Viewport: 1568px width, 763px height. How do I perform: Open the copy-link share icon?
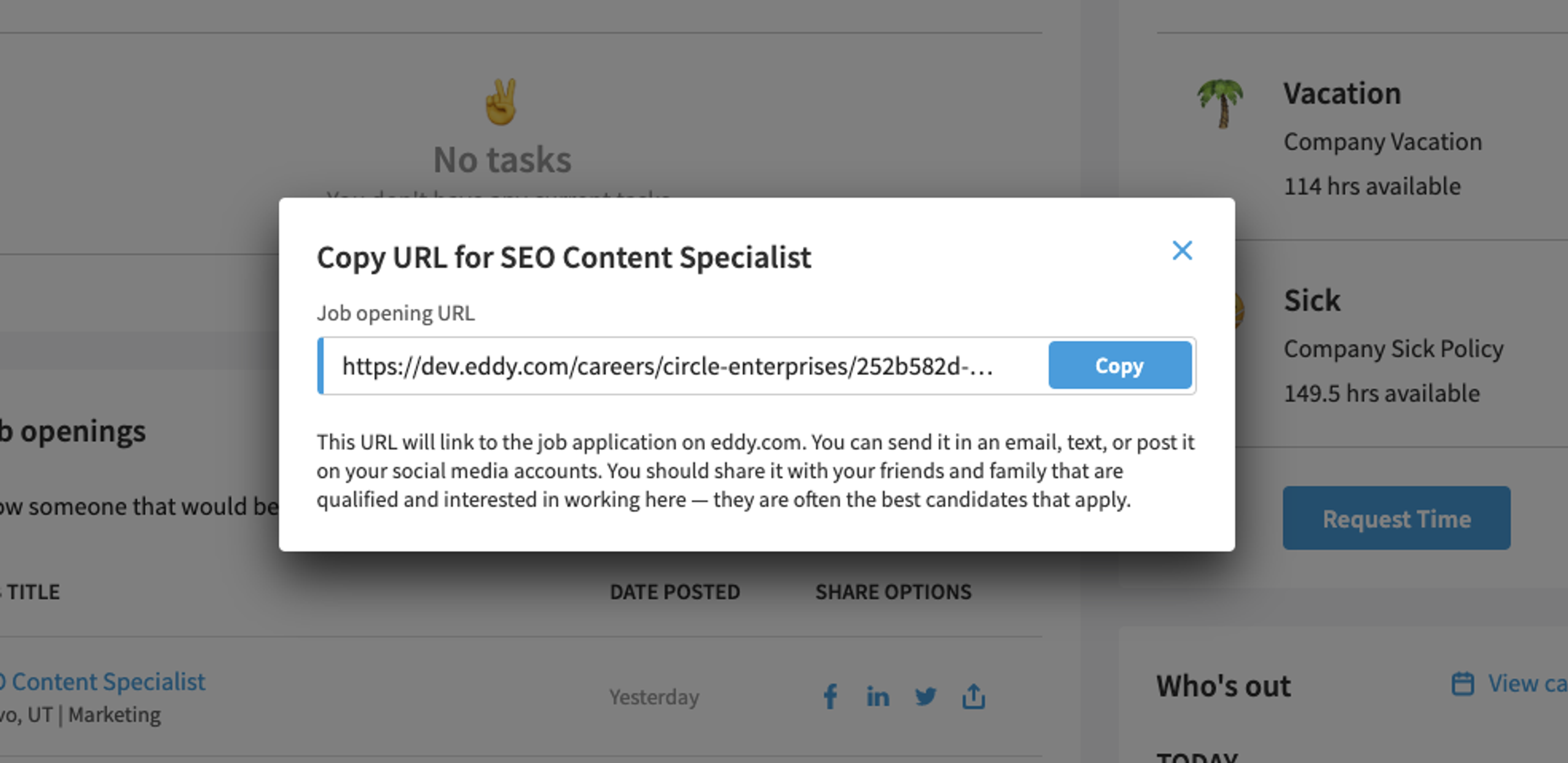pyautogui.click(x=973, y=696)
